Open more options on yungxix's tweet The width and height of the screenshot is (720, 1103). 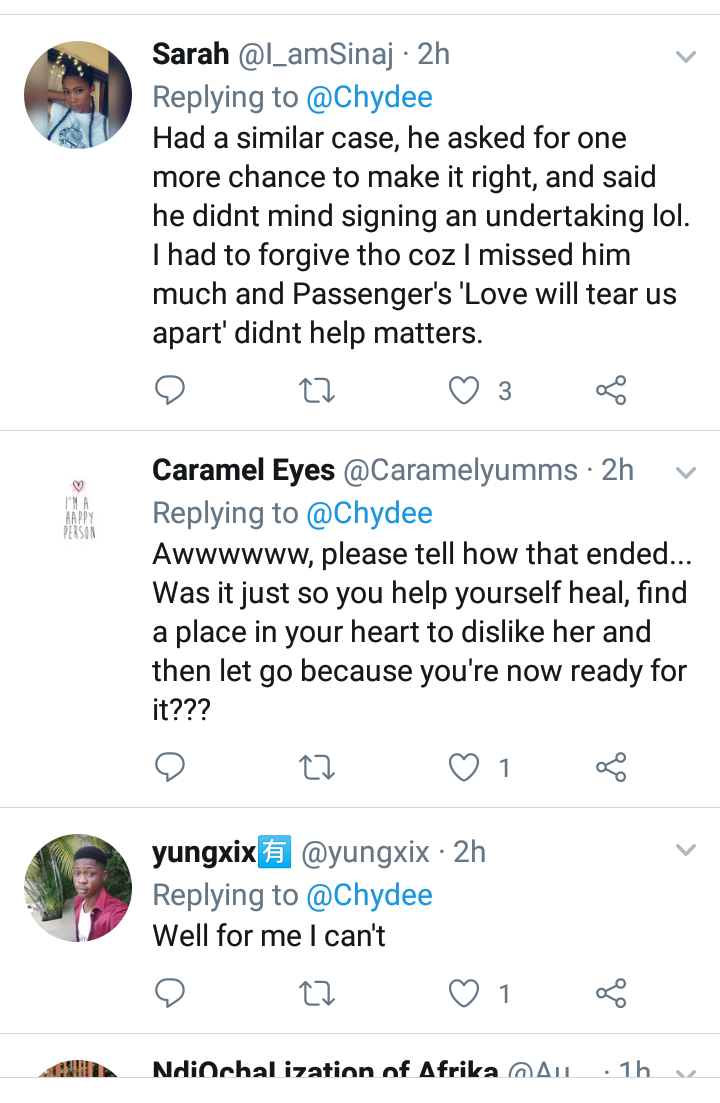tap(685, 851)
